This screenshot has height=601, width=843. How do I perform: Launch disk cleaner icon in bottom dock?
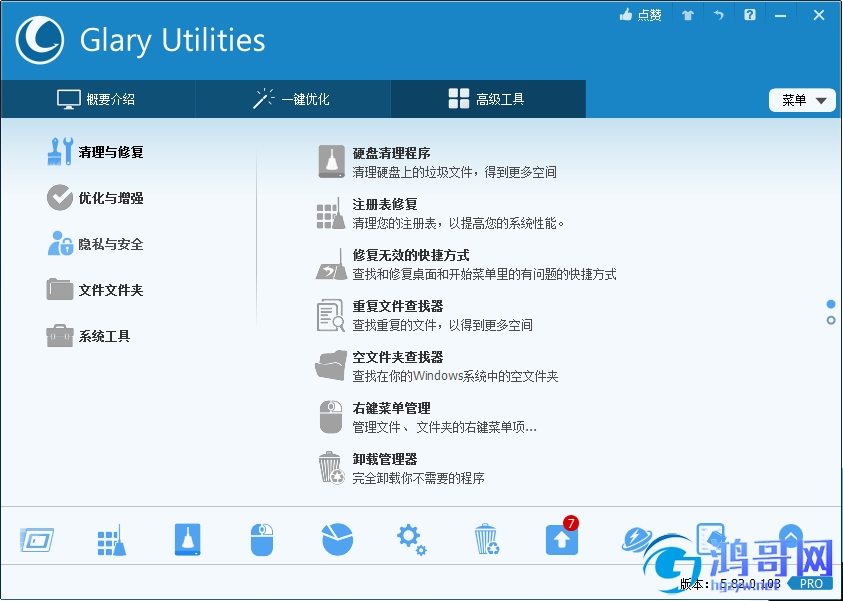[x=188, y=540]
